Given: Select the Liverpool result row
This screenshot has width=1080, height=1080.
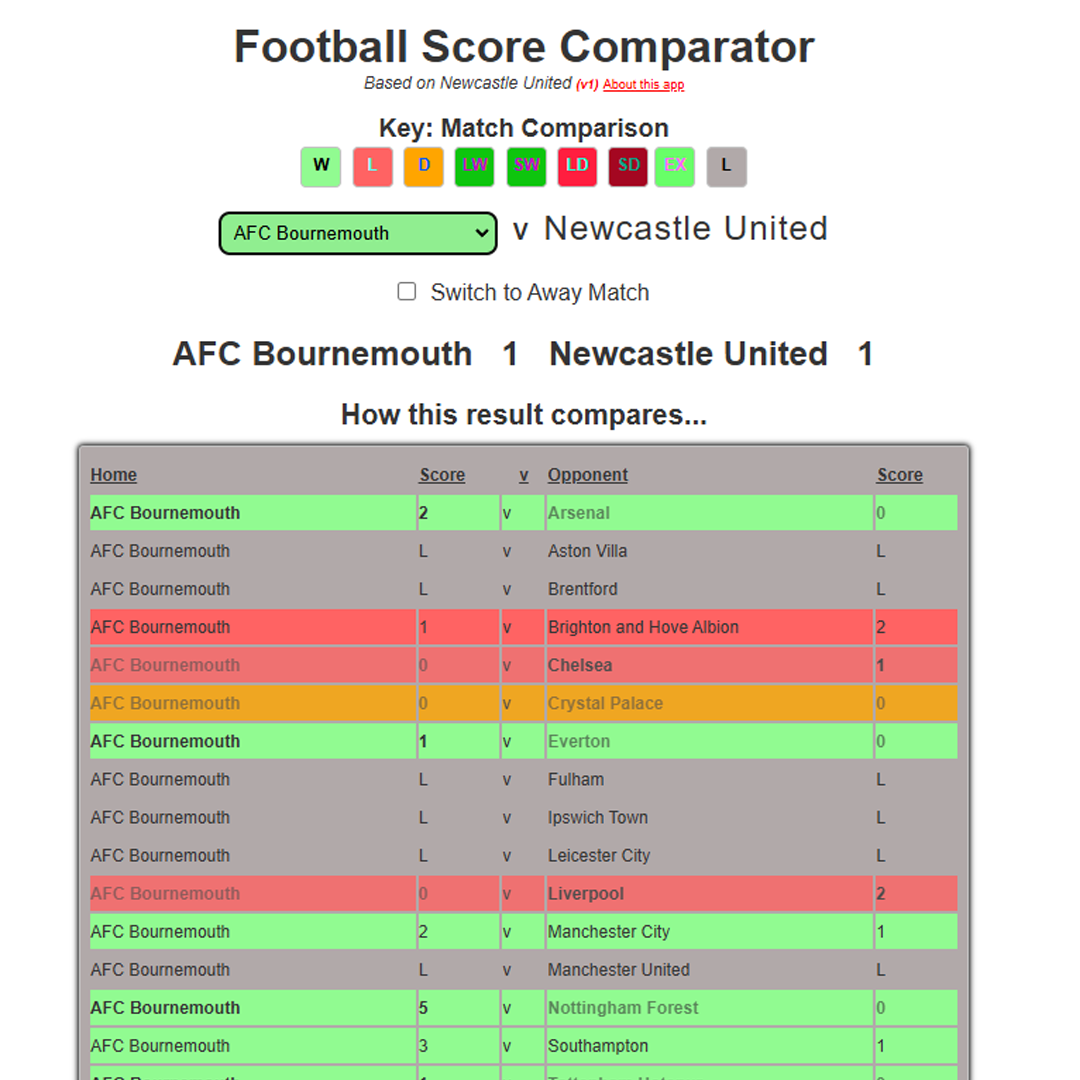Looking at the screenshot, I should [523, 893].
